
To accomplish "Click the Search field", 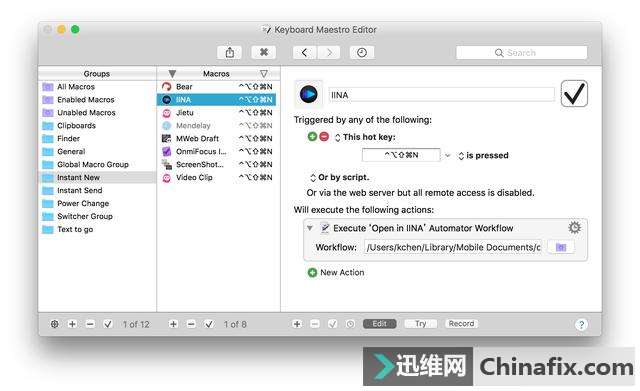I will tap(522, 53).
